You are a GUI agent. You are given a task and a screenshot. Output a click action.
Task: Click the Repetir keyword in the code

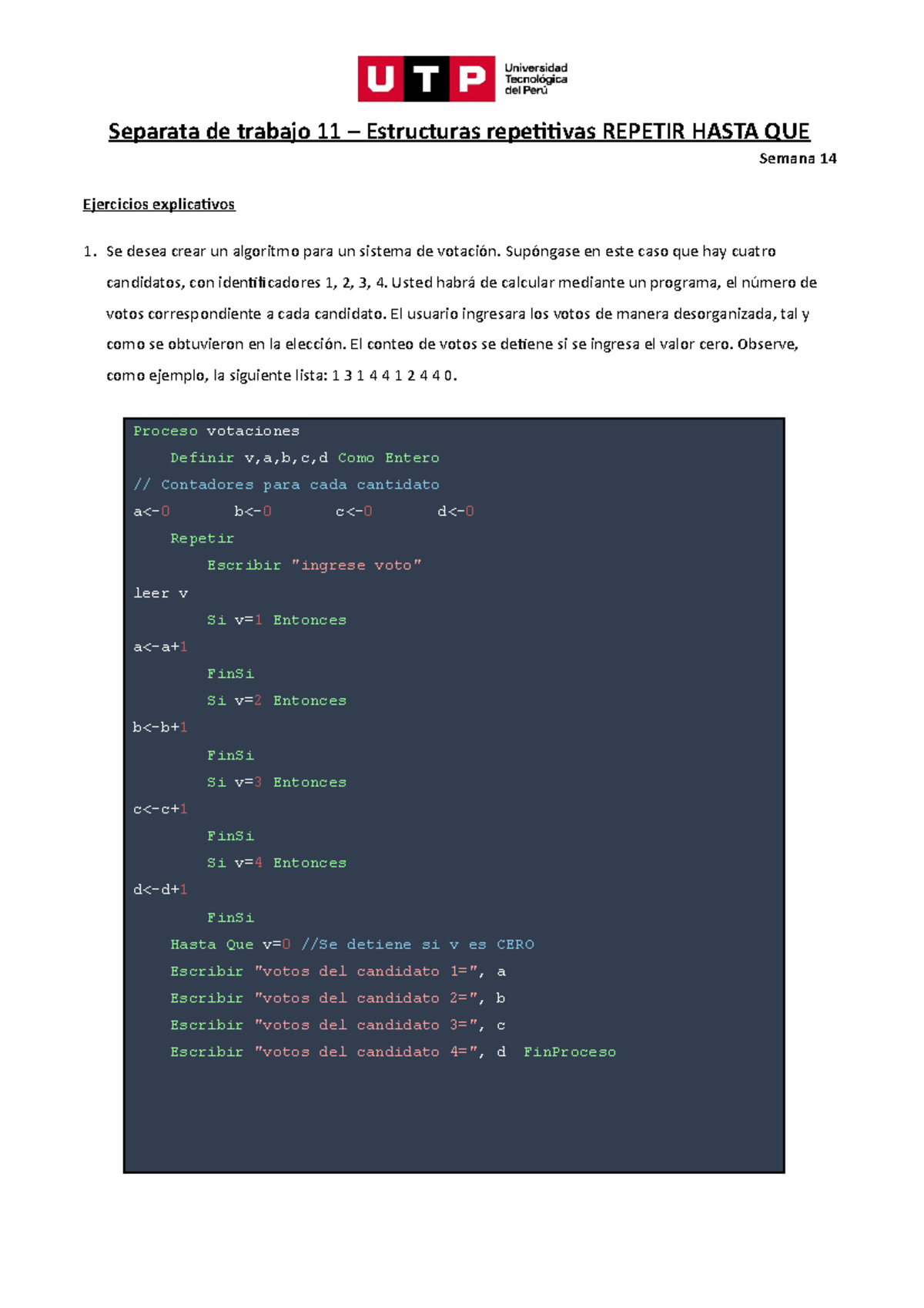(x=202, y=538)
